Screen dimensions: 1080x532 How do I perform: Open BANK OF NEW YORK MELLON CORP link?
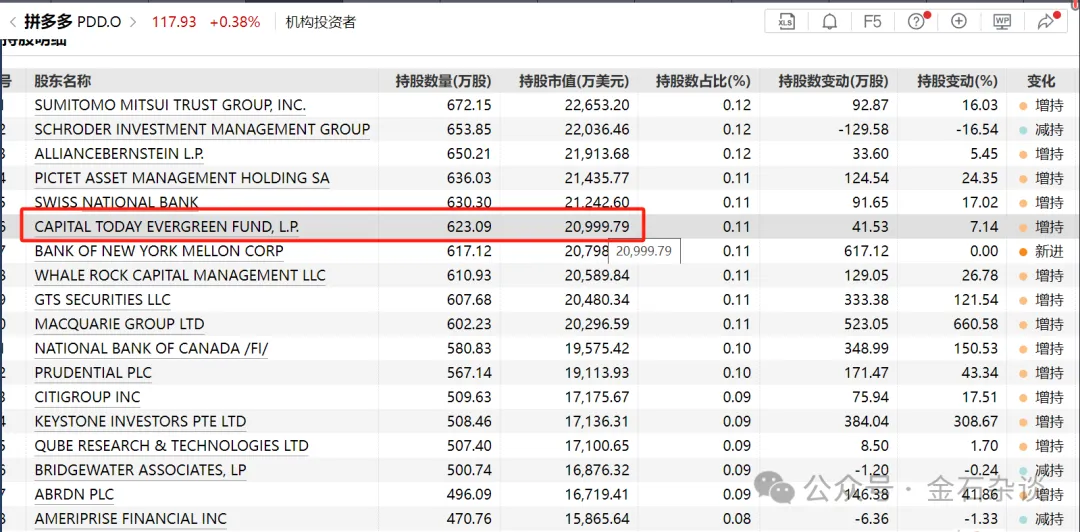point(158,251)
